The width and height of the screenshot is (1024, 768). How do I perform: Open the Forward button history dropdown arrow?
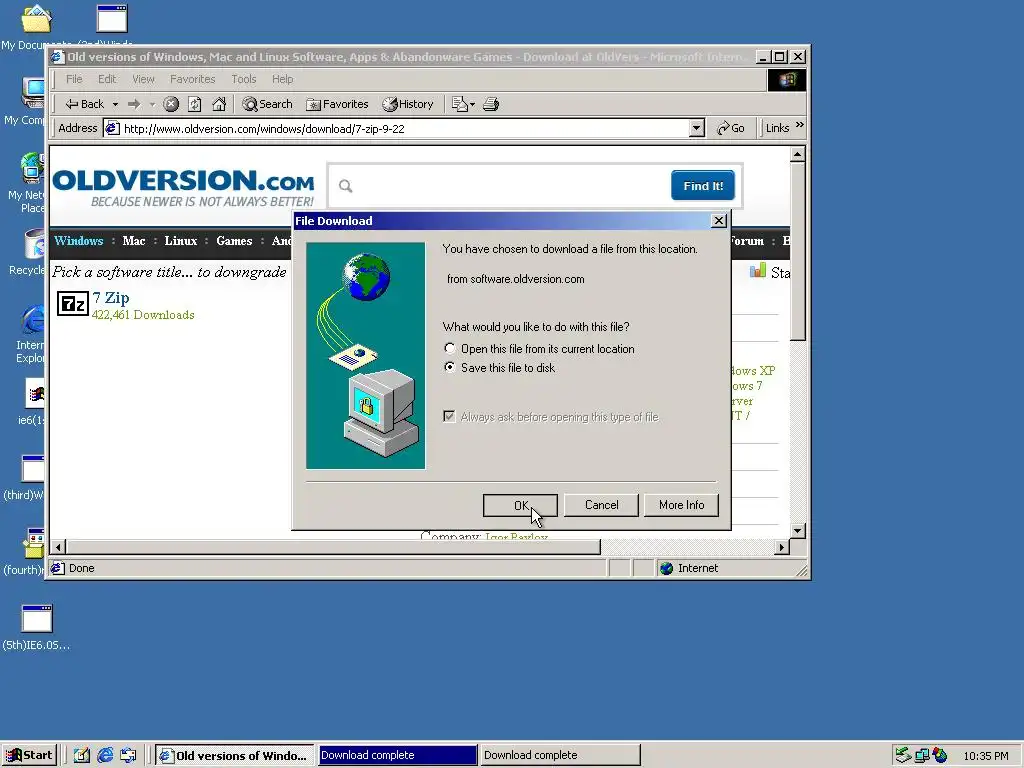pos(152,104)
